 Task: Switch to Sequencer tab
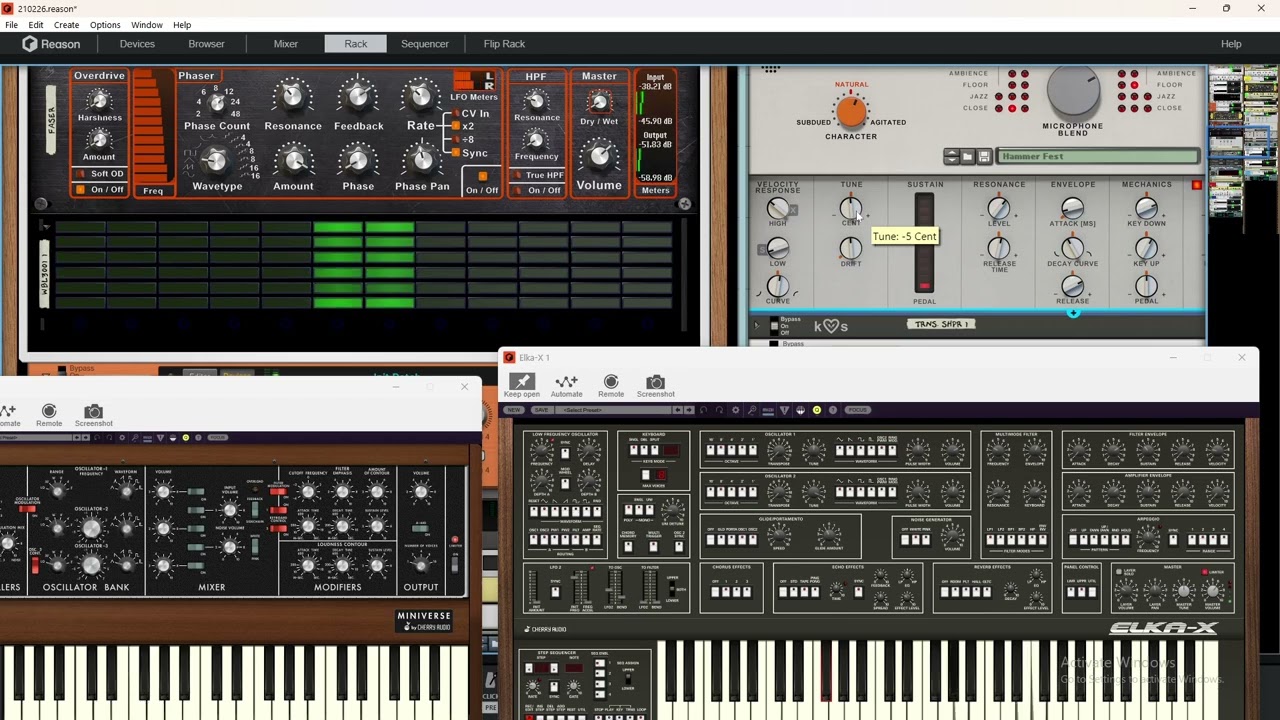coord(425,44)
